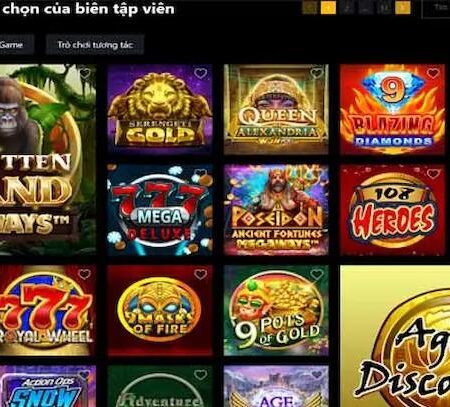Tap heart on gorilla Megaways tile
450x407 pixels.
(x=85, y=72)
